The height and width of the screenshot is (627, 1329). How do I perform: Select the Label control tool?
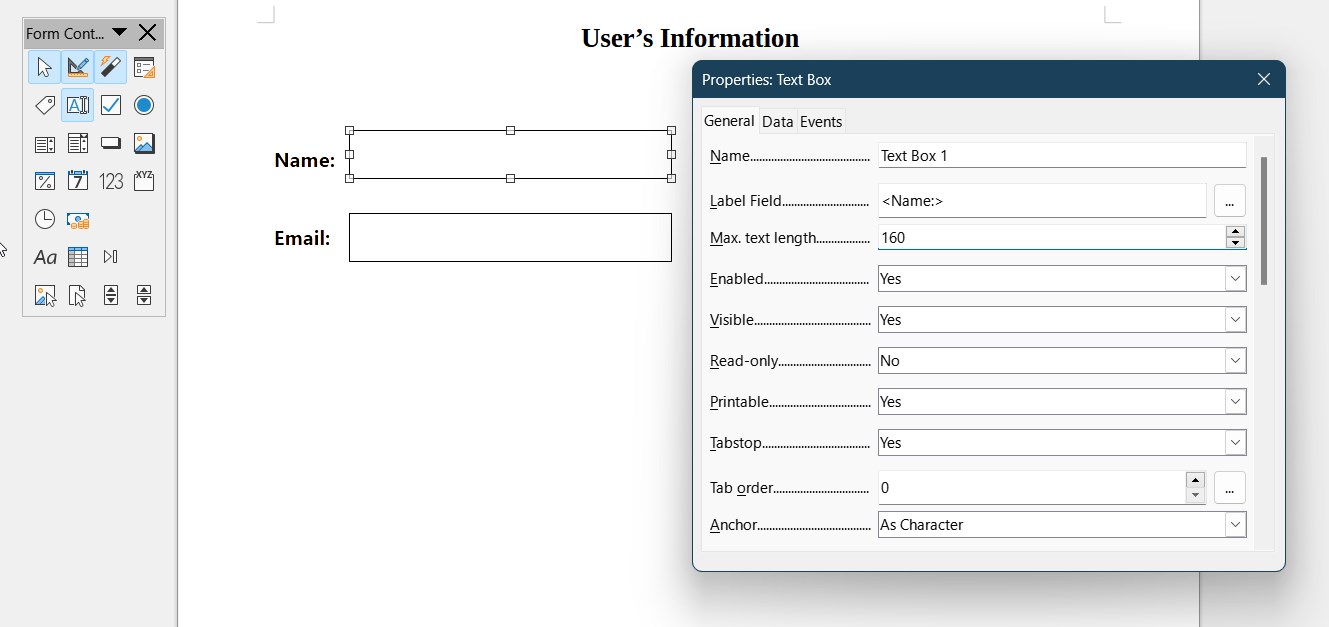[45, 105]
